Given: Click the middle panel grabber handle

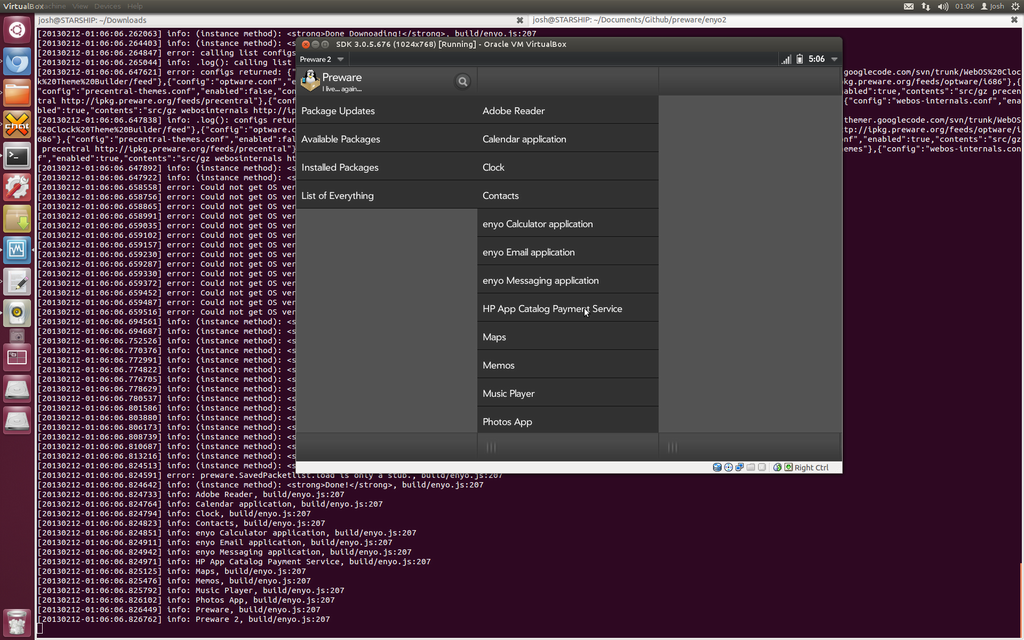Looking at the screenshot, I should tap(491, 447).
